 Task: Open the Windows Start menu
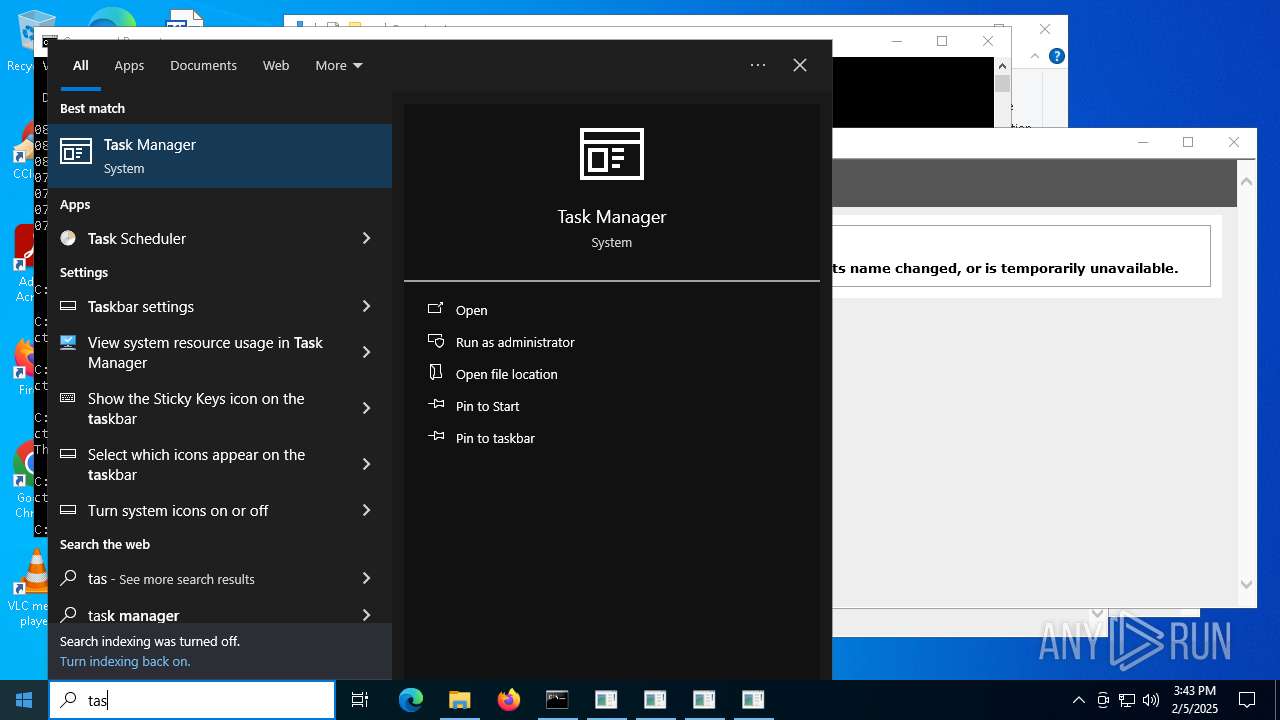pyautogui.click(x=24, y=700)
